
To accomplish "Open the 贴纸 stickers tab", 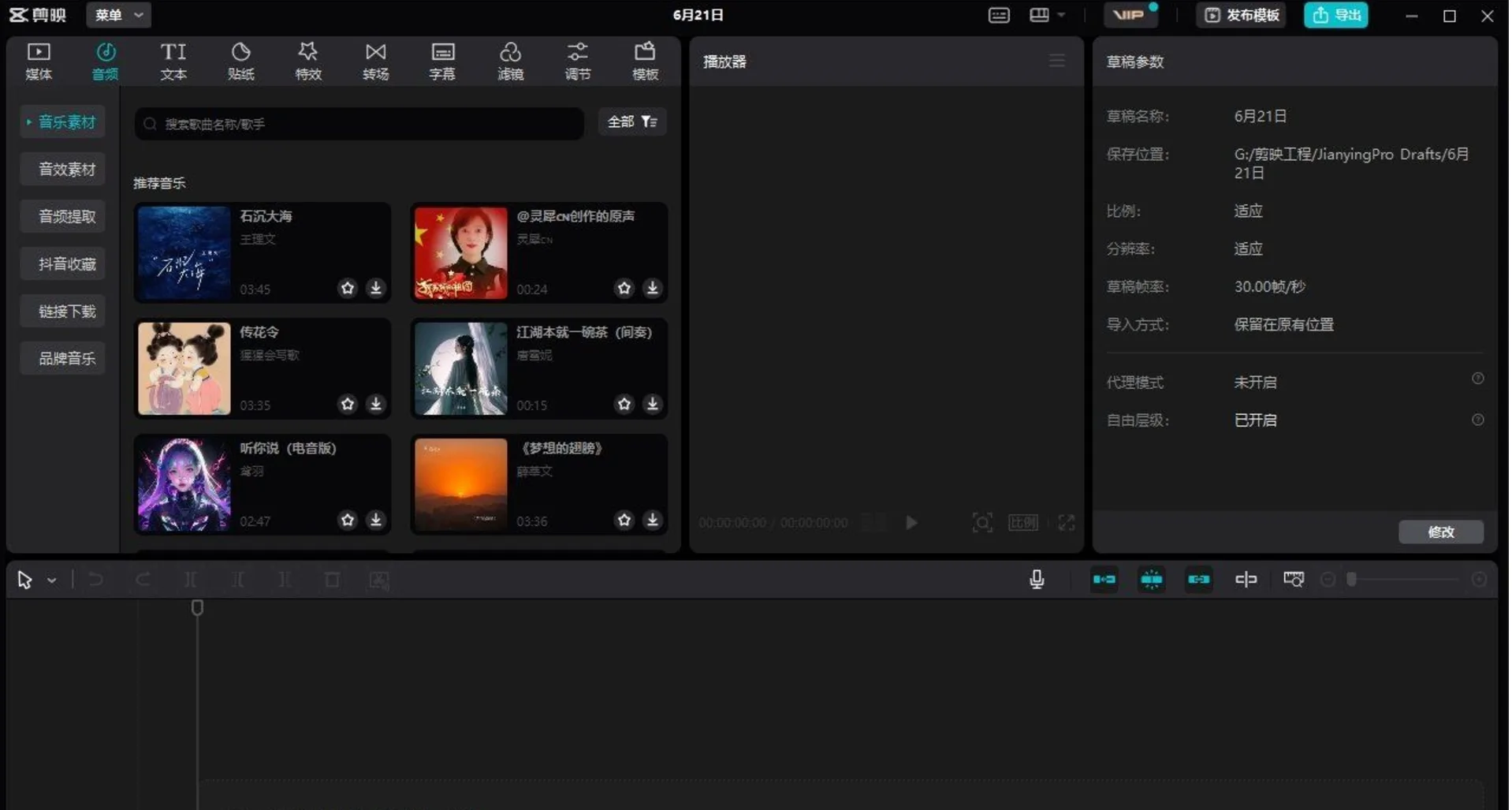I will coord(240,62).
